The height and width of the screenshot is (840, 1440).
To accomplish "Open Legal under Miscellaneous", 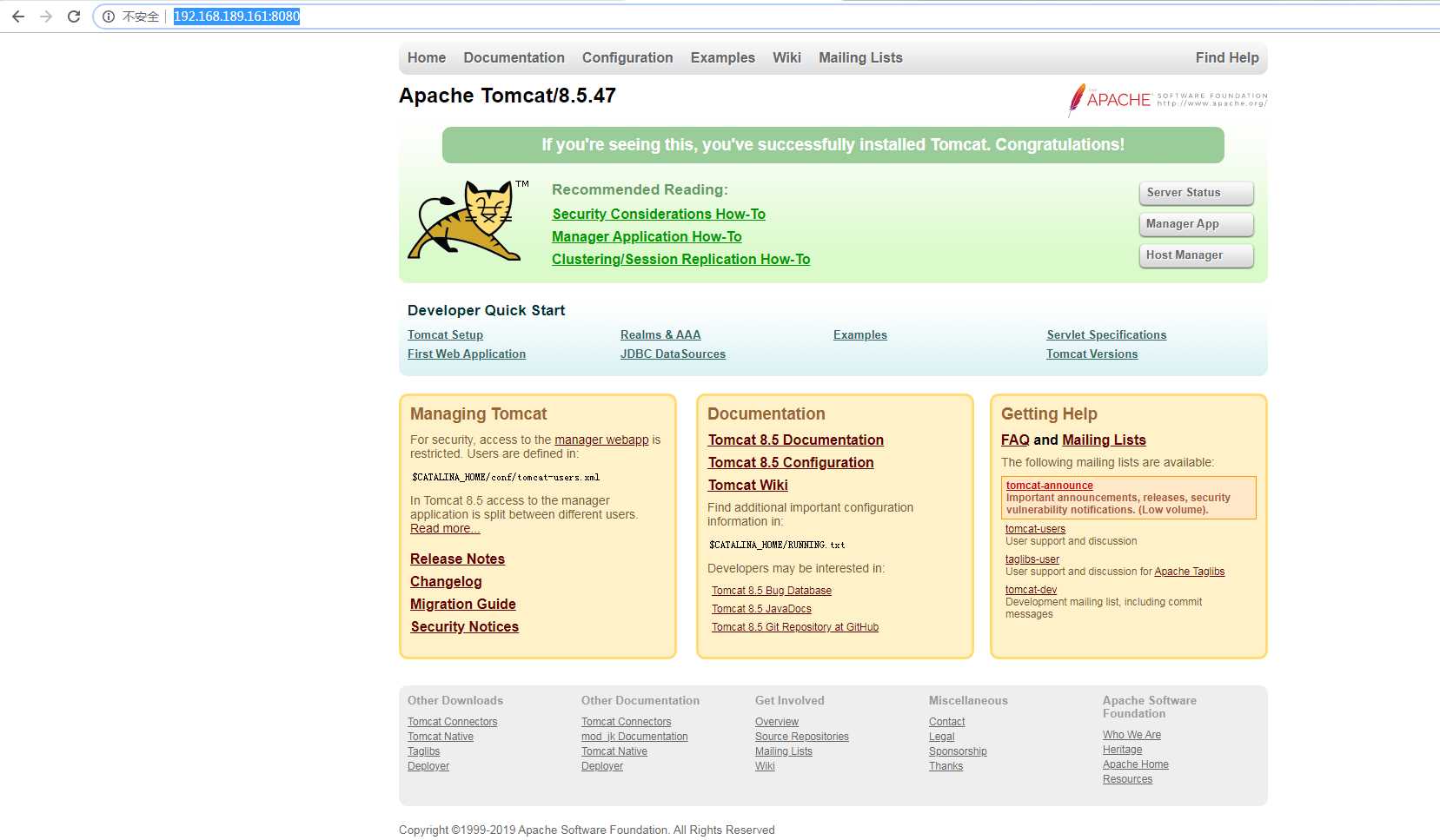I will (x=941, y=737).
